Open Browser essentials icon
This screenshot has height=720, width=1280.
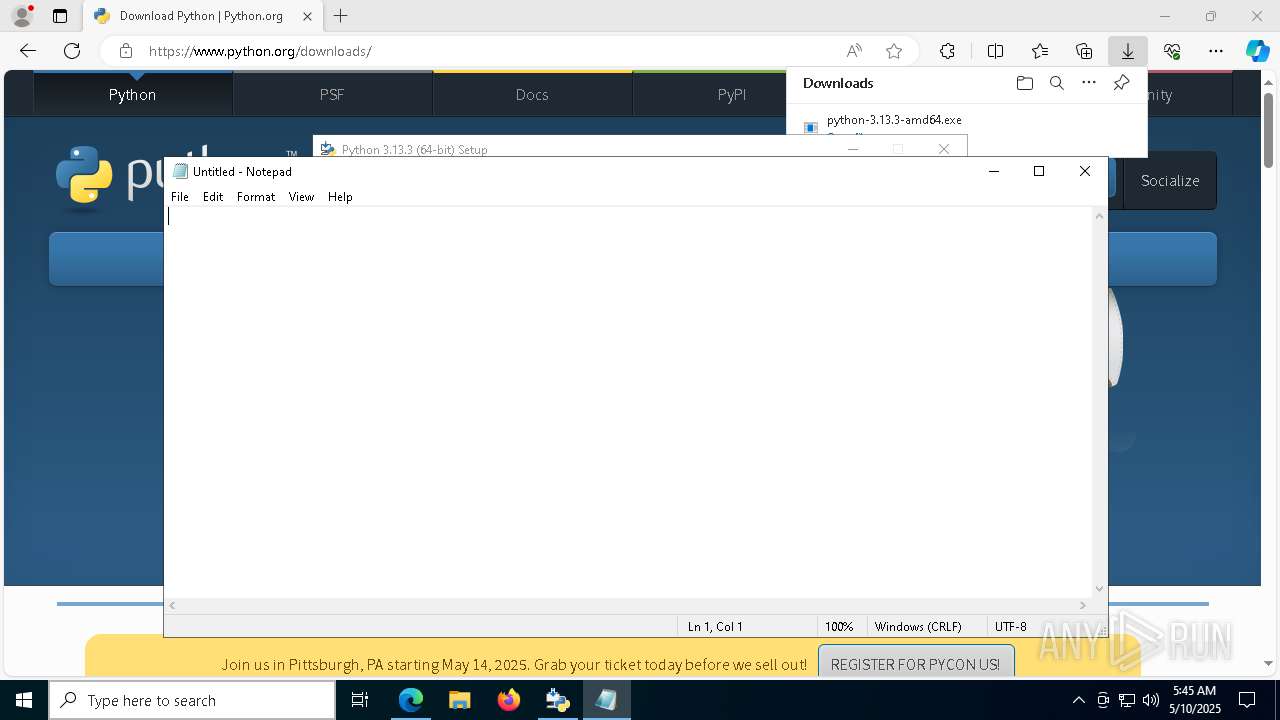[x=1172, y=51]
